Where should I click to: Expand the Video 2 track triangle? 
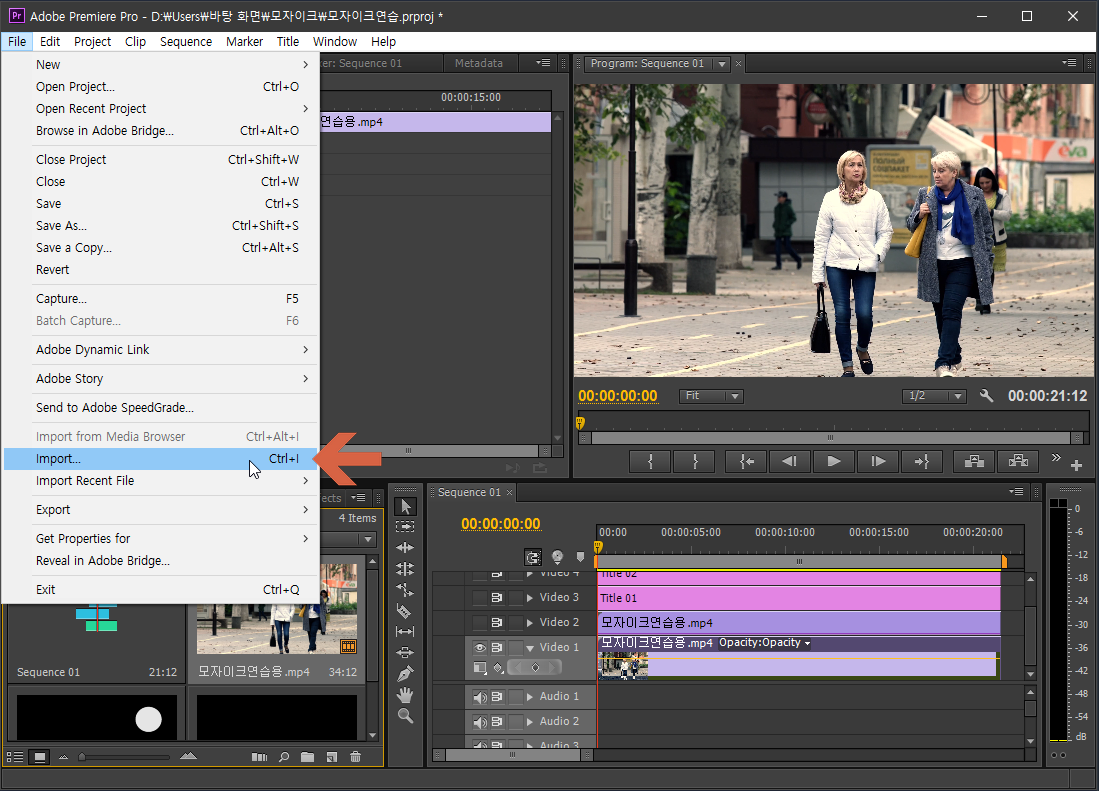530,622
